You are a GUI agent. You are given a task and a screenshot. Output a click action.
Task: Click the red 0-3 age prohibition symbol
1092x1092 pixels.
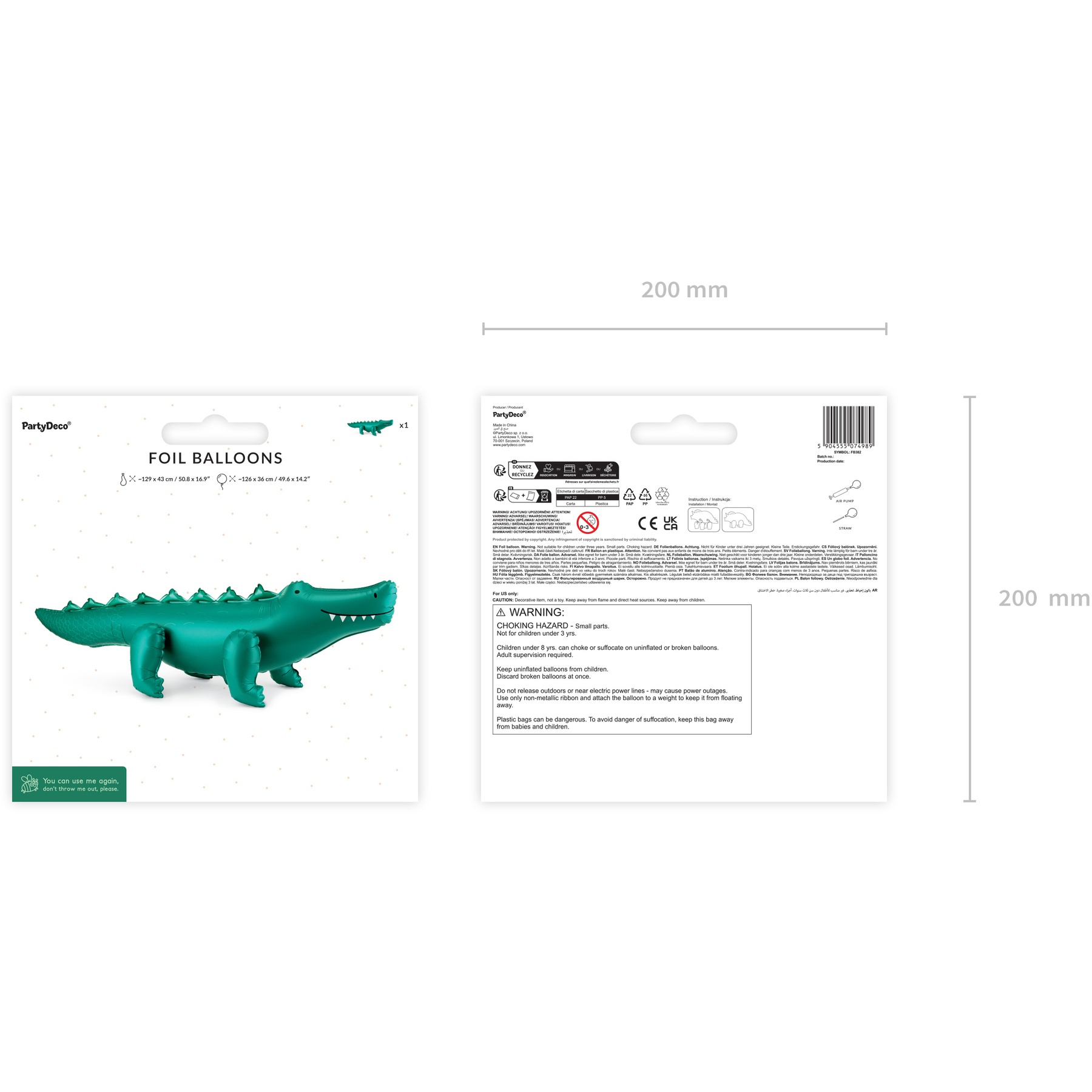(x=587, y=522)
